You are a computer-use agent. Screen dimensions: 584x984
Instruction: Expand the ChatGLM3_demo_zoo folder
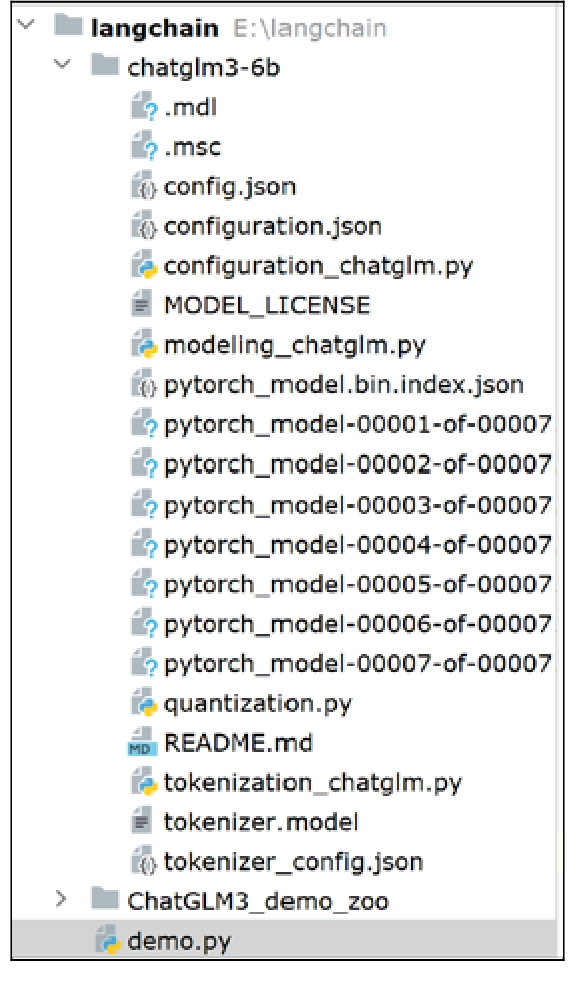point(61,899)
